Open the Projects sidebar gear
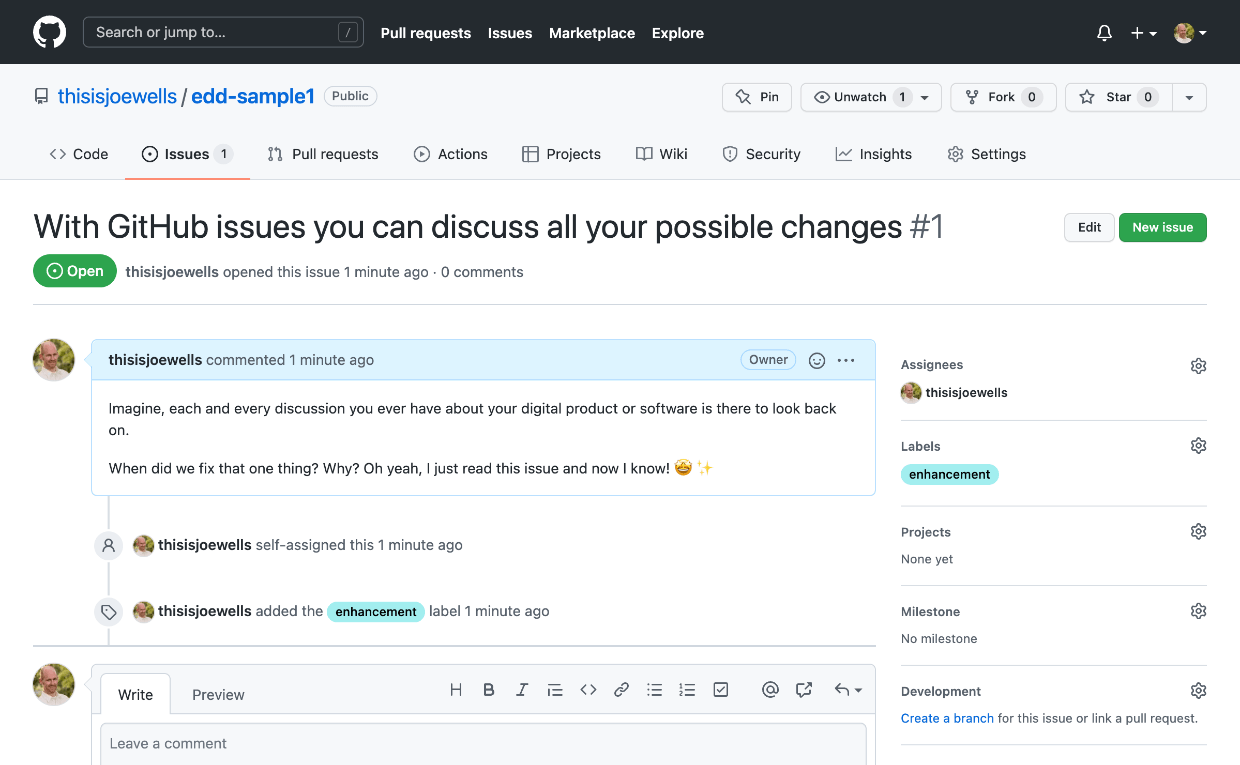 [1198, 532]
